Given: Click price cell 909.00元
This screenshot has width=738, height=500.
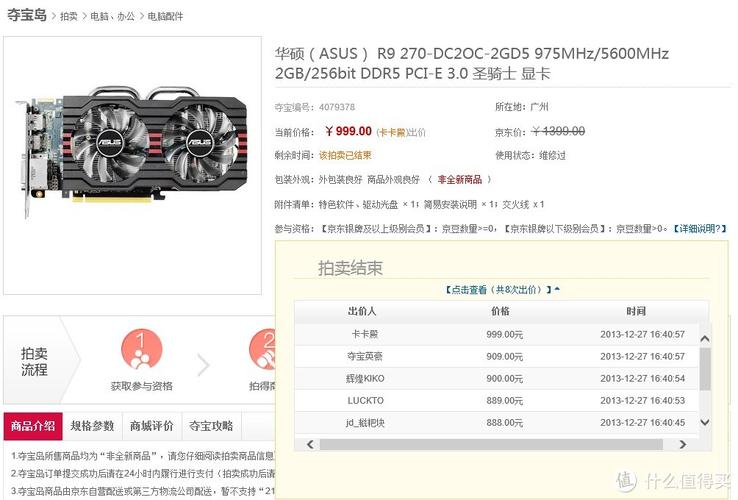Looking at the screenshot, I should [x=505, y=357].
